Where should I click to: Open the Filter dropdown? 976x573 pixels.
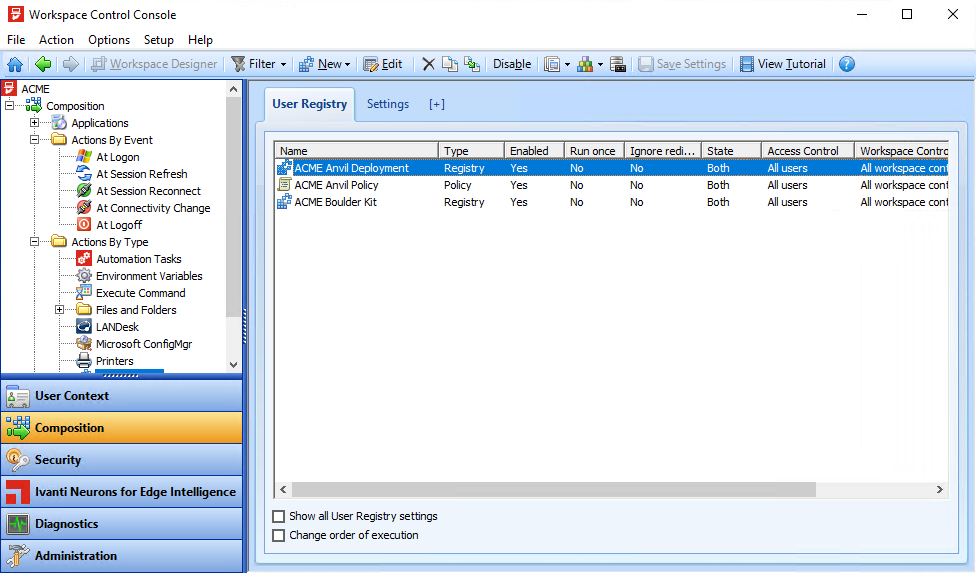click(258, 64)
